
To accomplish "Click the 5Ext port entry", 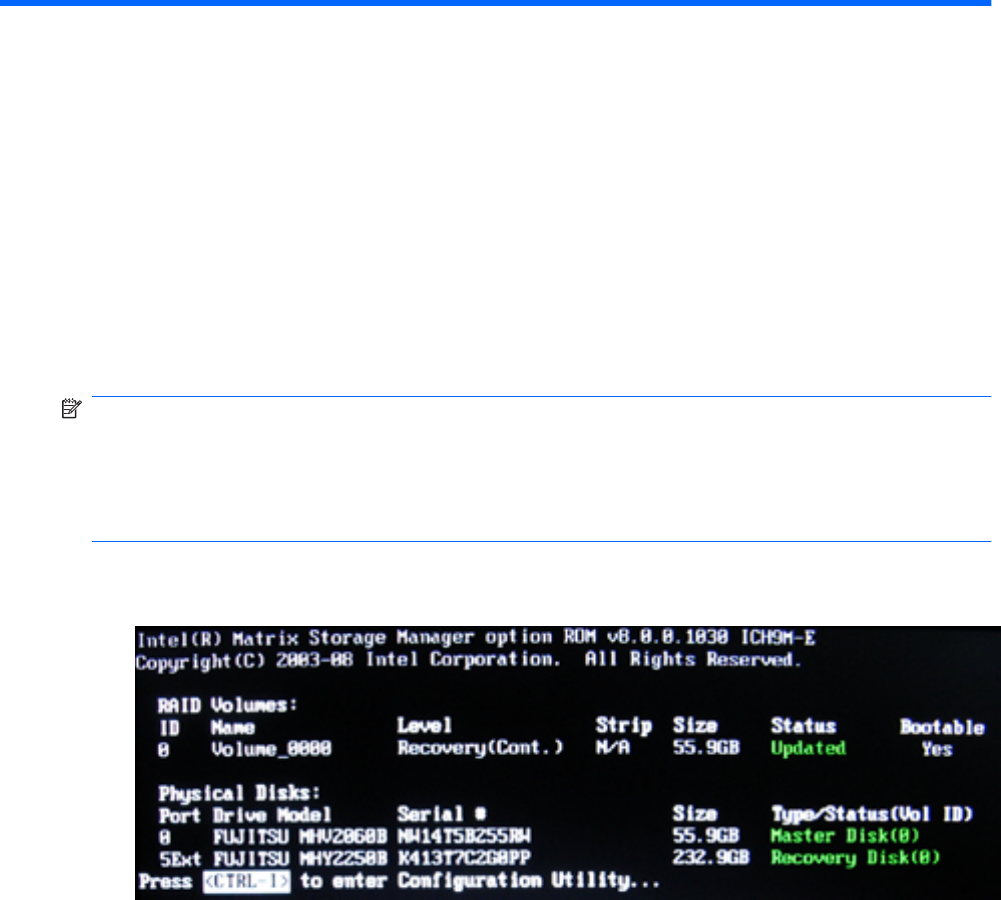I will coord(180,859).
